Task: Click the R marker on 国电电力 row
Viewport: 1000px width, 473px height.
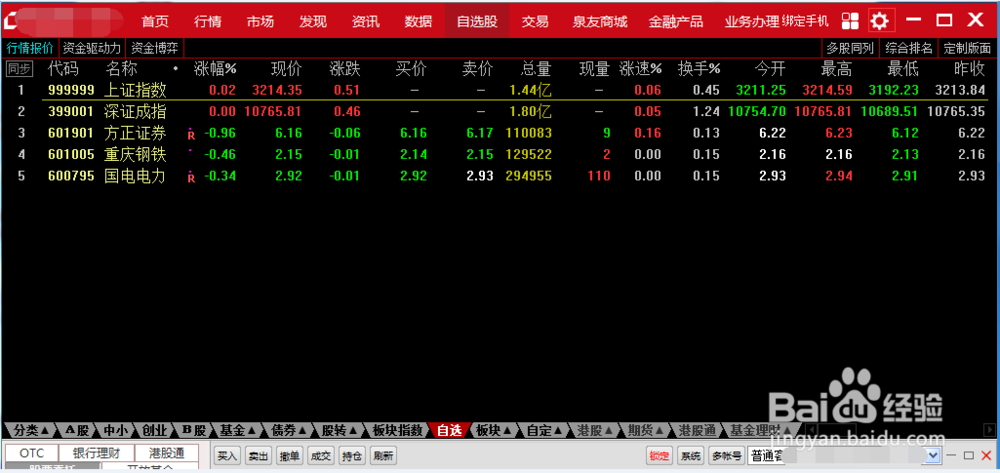Action: point(190,177)
